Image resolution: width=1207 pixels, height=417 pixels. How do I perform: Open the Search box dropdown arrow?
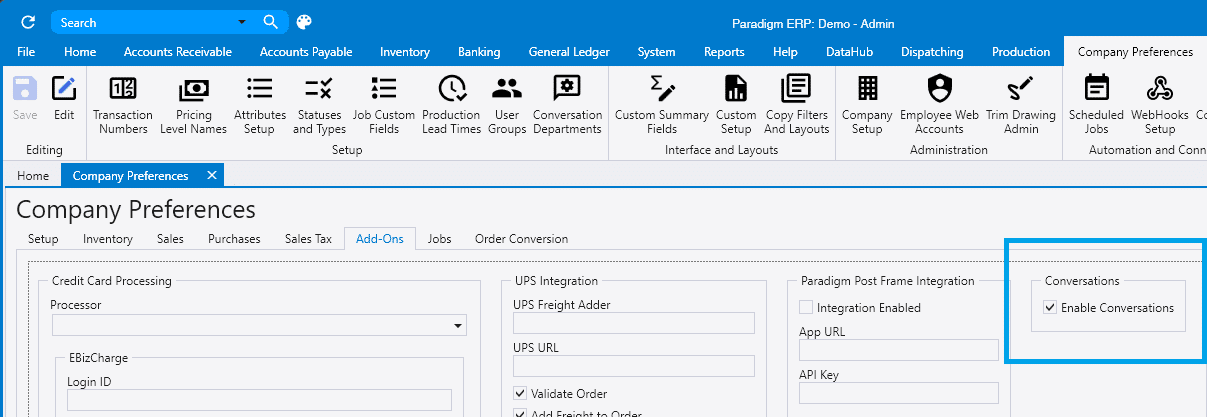[241, 22]
